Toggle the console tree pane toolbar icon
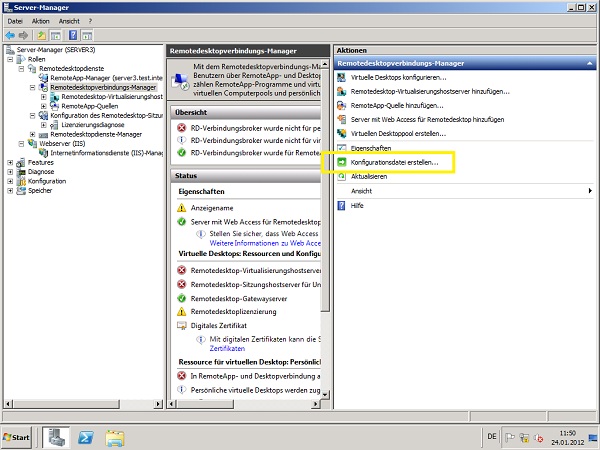 point(56,36)
